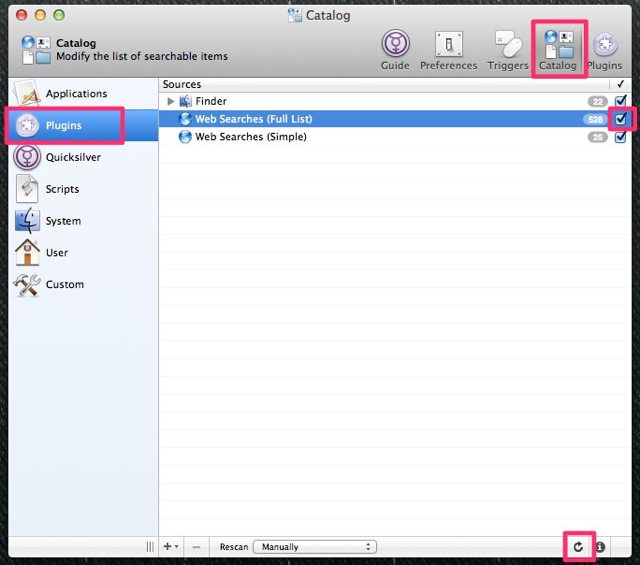Click the yellow minimize window button
The width and height of the screenshot is (640, 565).
click(x=40, y=16)
